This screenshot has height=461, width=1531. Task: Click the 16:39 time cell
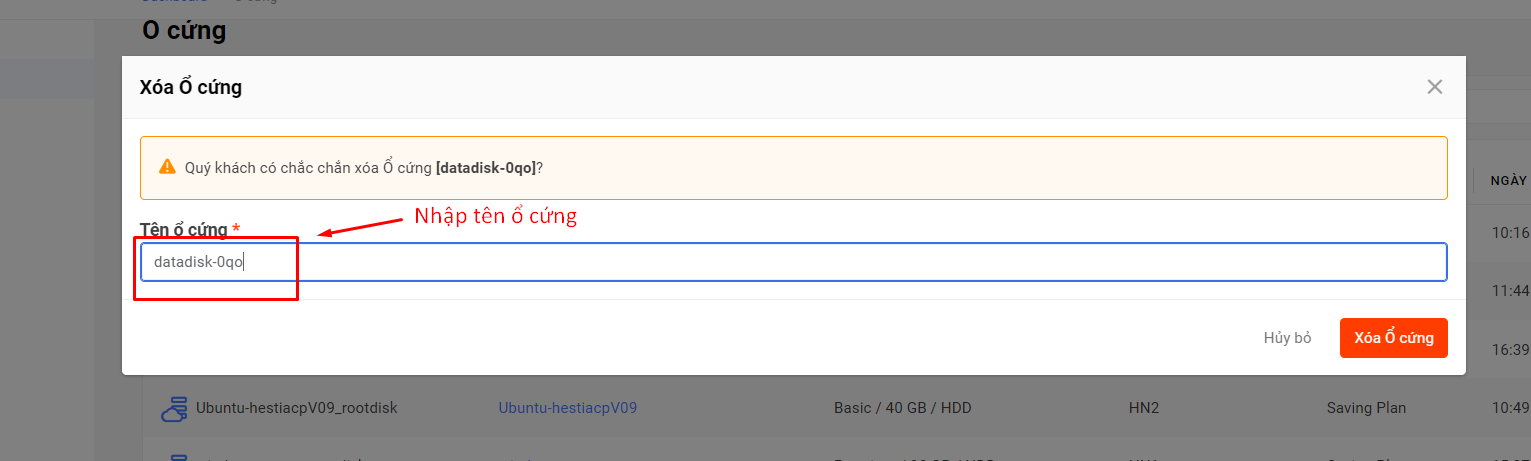[1510, 350]
